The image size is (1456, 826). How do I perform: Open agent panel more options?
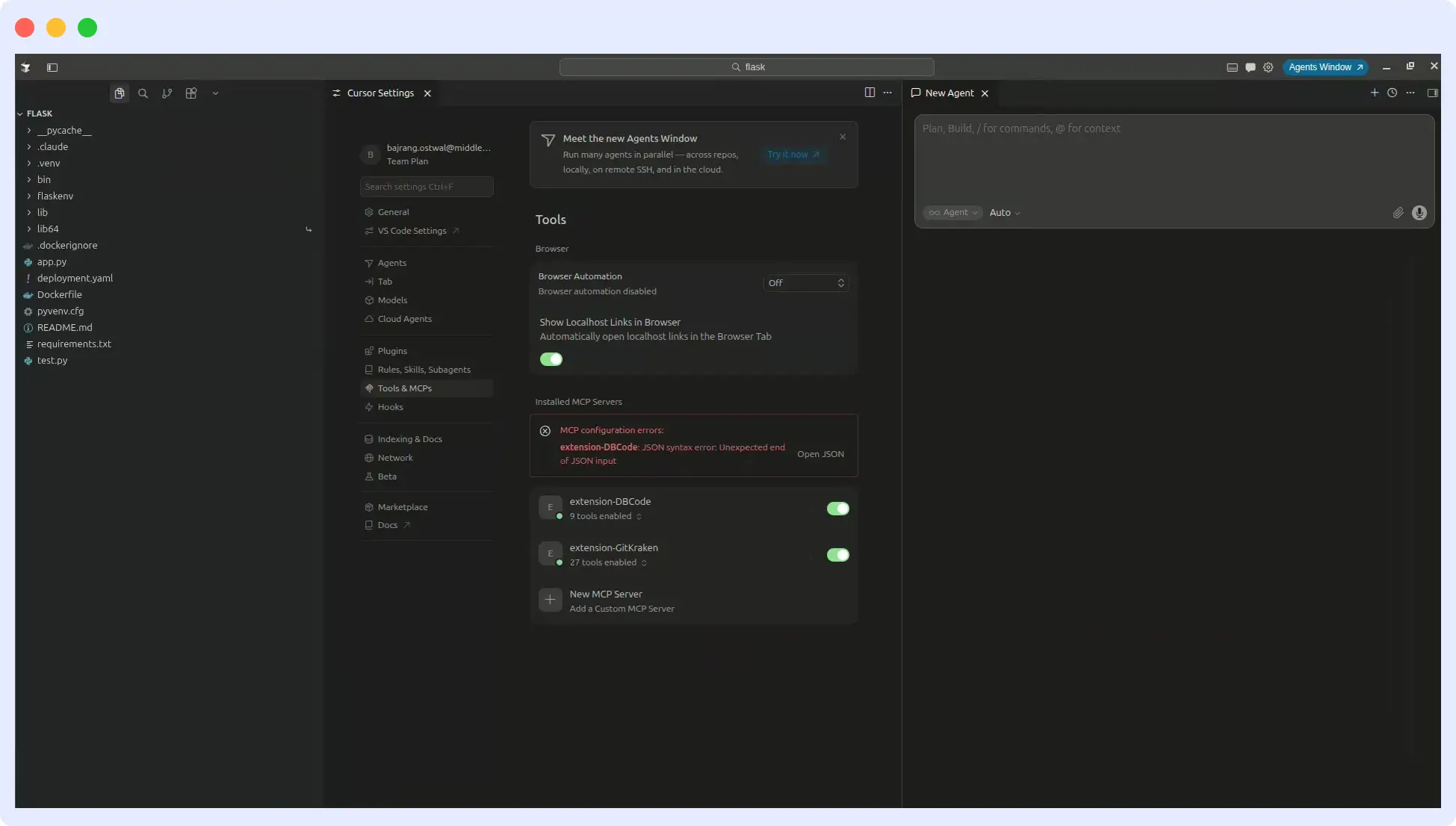[1410, 93]
